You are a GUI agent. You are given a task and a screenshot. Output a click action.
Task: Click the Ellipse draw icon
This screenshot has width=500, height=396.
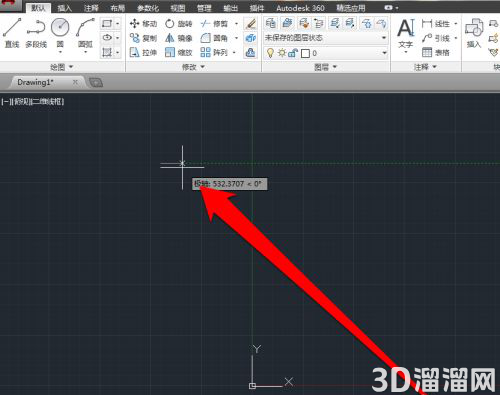coord(107,38)
